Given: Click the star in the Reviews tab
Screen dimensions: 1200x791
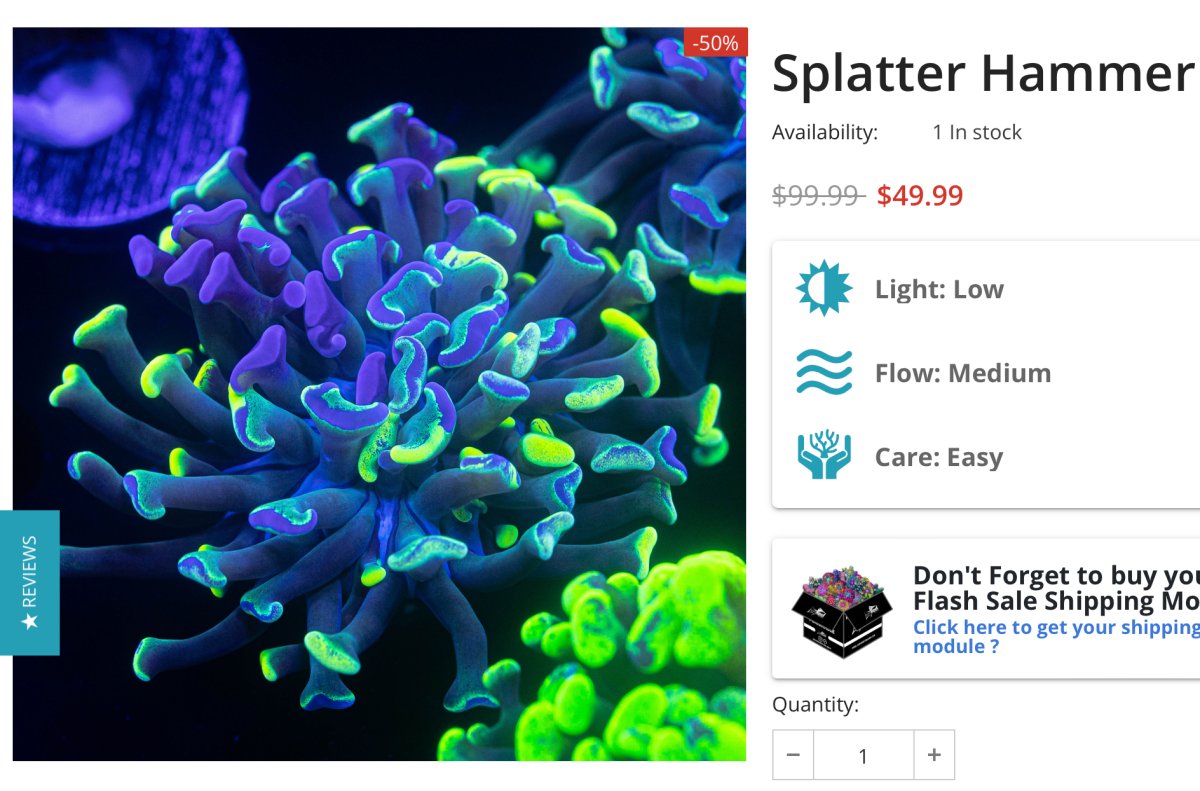Looking at the screenshot, I should coord(29,621).
